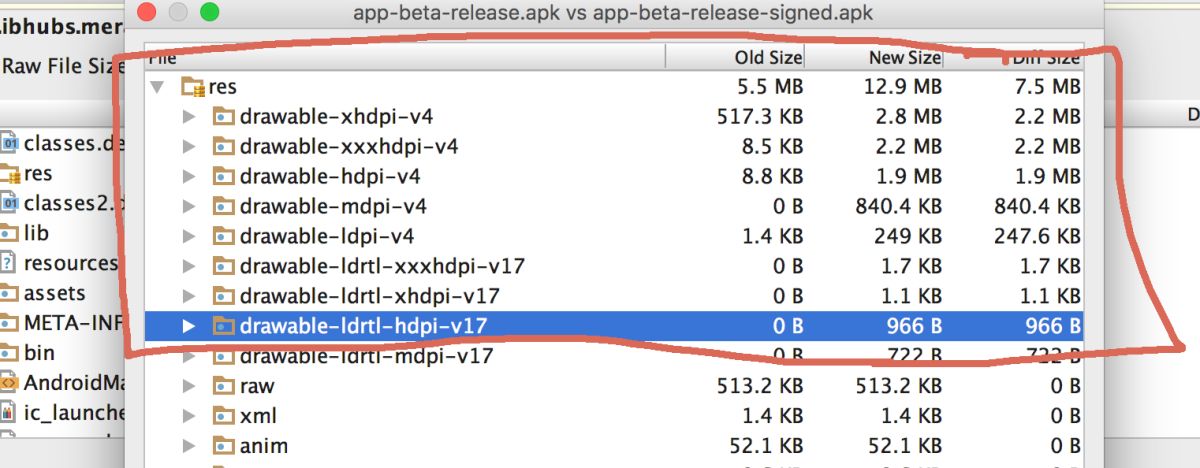Click the res folder icon in diff tree
Screen dimensions: 1200x468
[192, 87]
